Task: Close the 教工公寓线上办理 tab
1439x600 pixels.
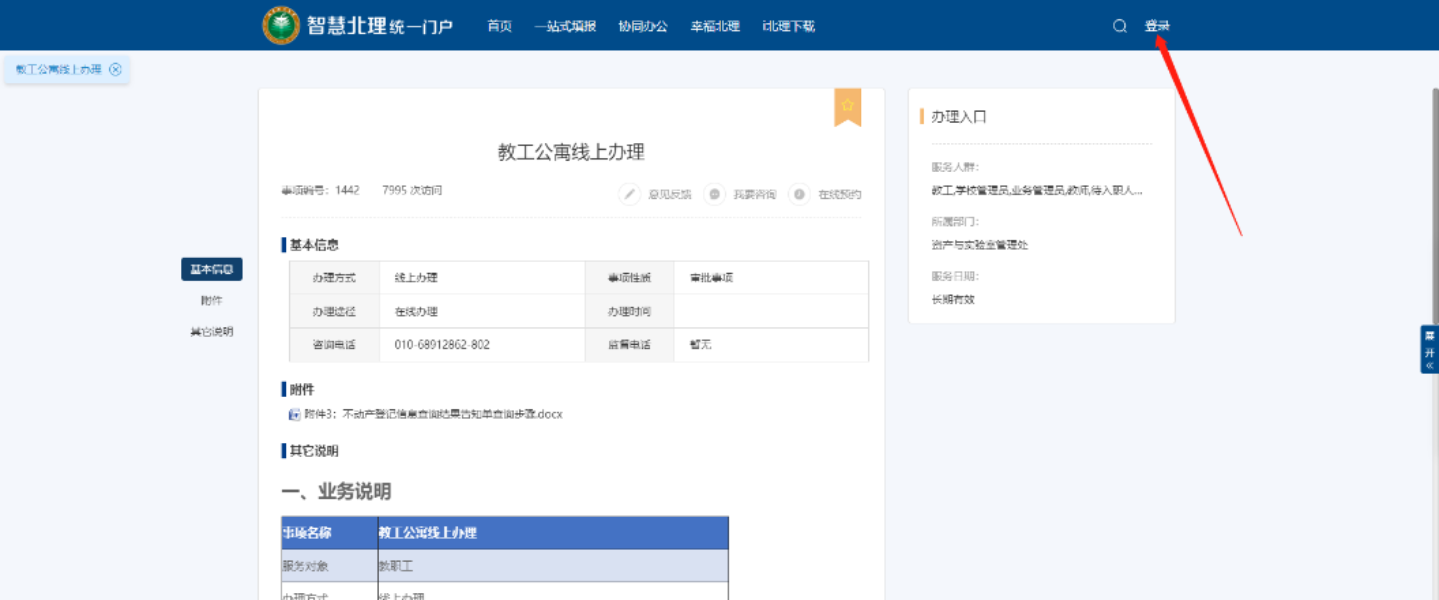Action: click(x=116, y=69)
